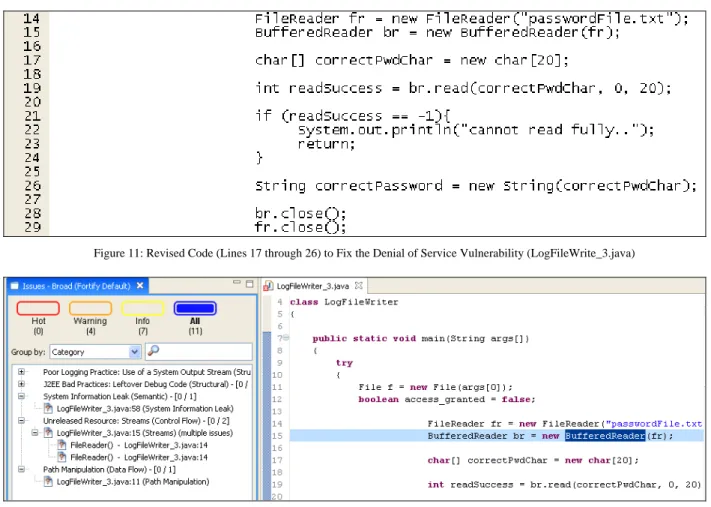
Task: Collapse LogFileWriter_3.java:15 Streams node
Action: 35,433
